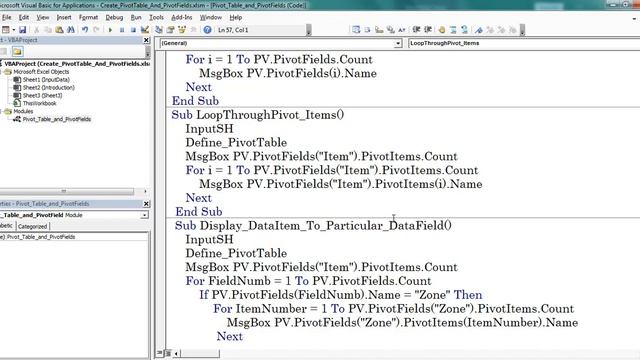Select Sheet3 (Sheet3) in the project tree
The image size is (640, 360).
click(x=42, y=96)
